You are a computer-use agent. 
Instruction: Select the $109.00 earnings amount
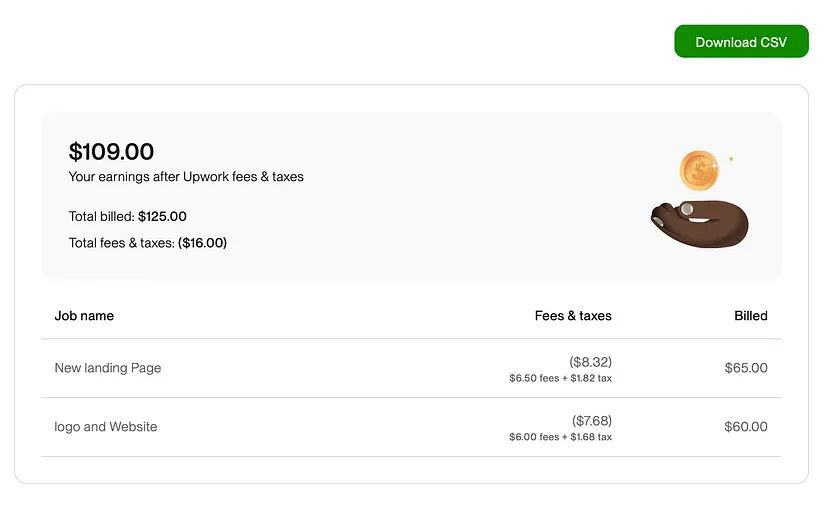pos(111,152)
